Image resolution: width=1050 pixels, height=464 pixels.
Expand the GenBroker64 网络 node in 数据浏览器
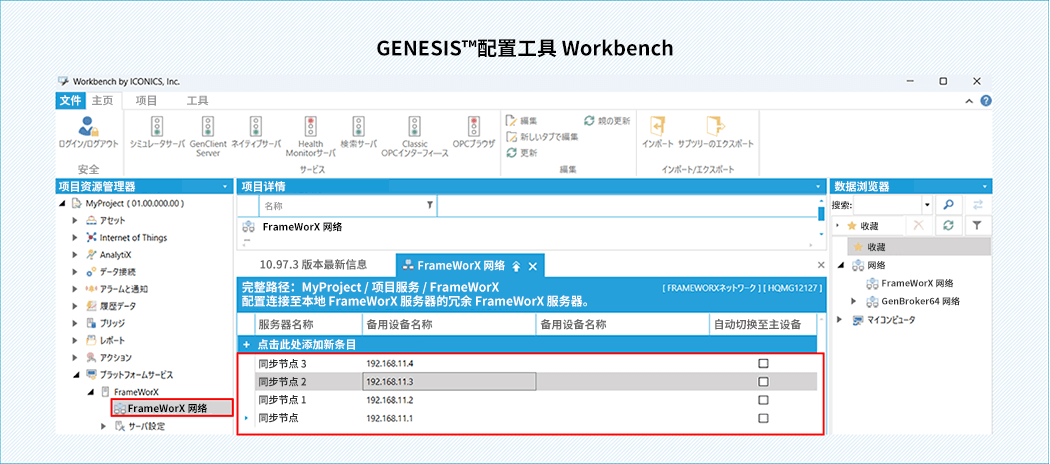(854, 301)
